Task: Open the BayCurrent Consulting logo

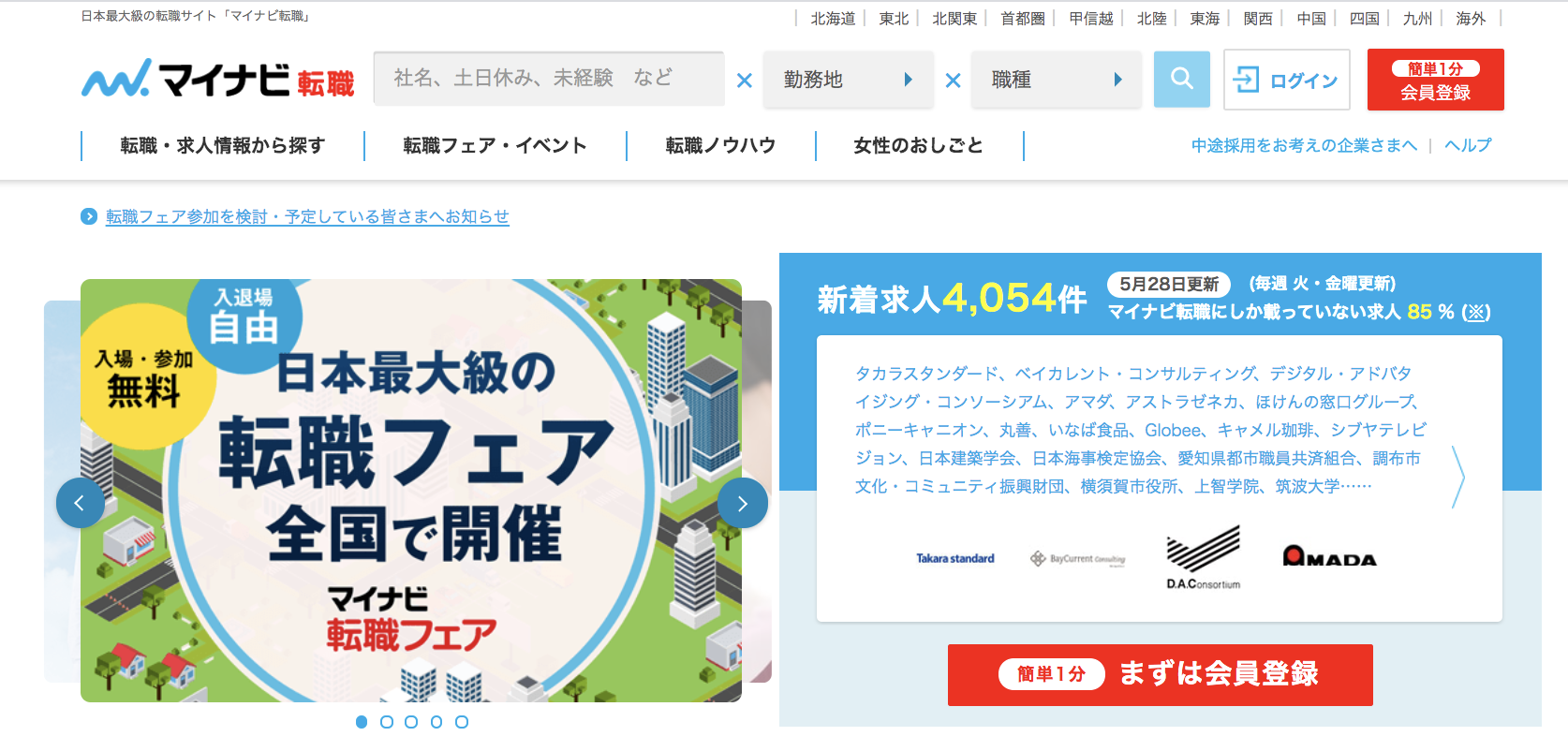Action: [1078, 559]
